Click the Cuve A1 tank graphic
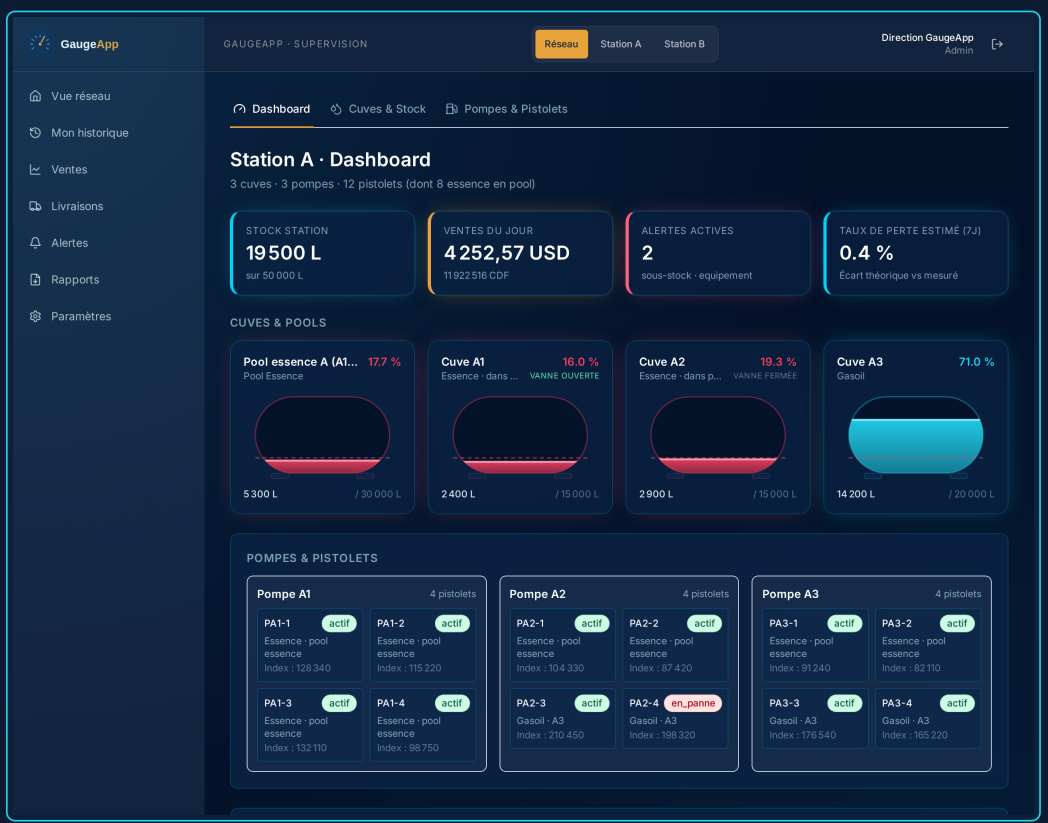Image resolution: width=1048 pixels, height=823 pixels. click(520, 436)
